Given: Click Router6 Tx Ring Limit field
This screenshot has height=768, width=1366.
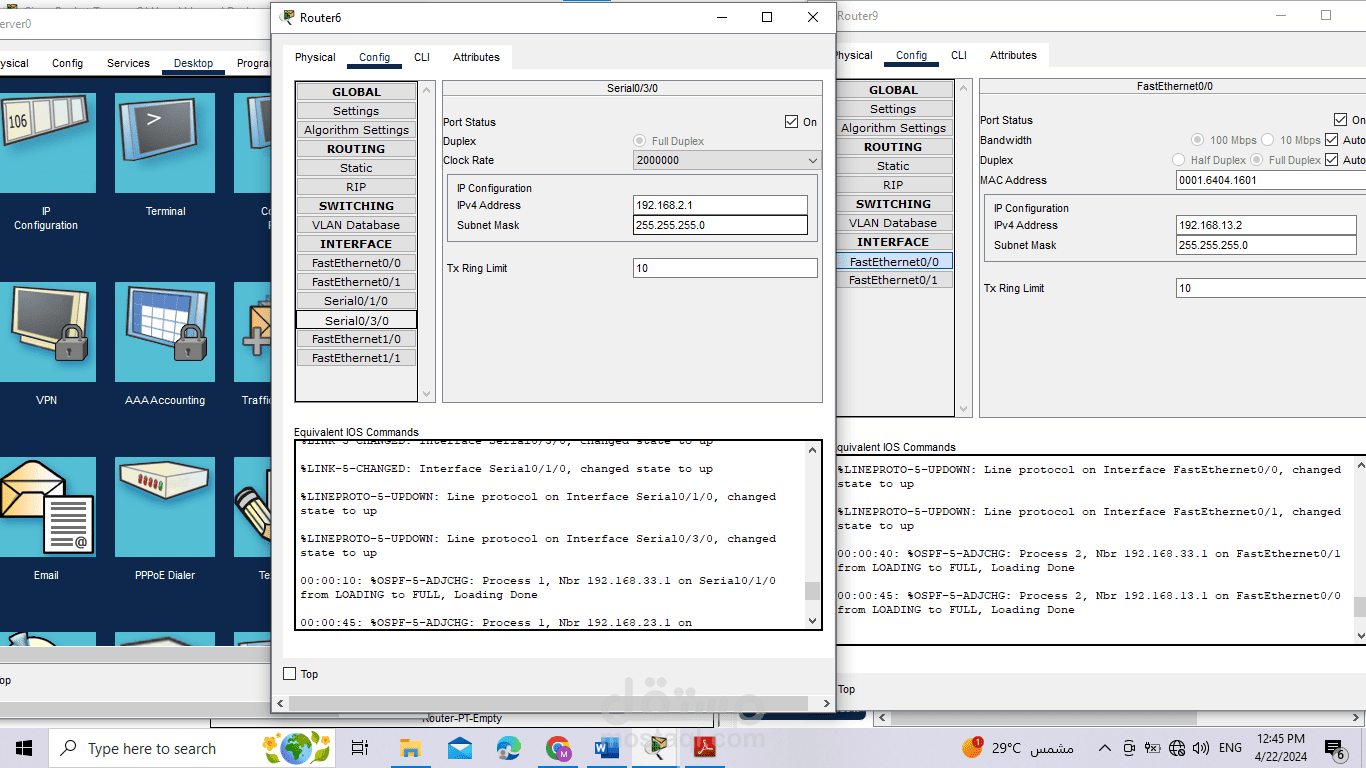Looking at the screenshot, I should pyautogui.click(x=725, y=268).
